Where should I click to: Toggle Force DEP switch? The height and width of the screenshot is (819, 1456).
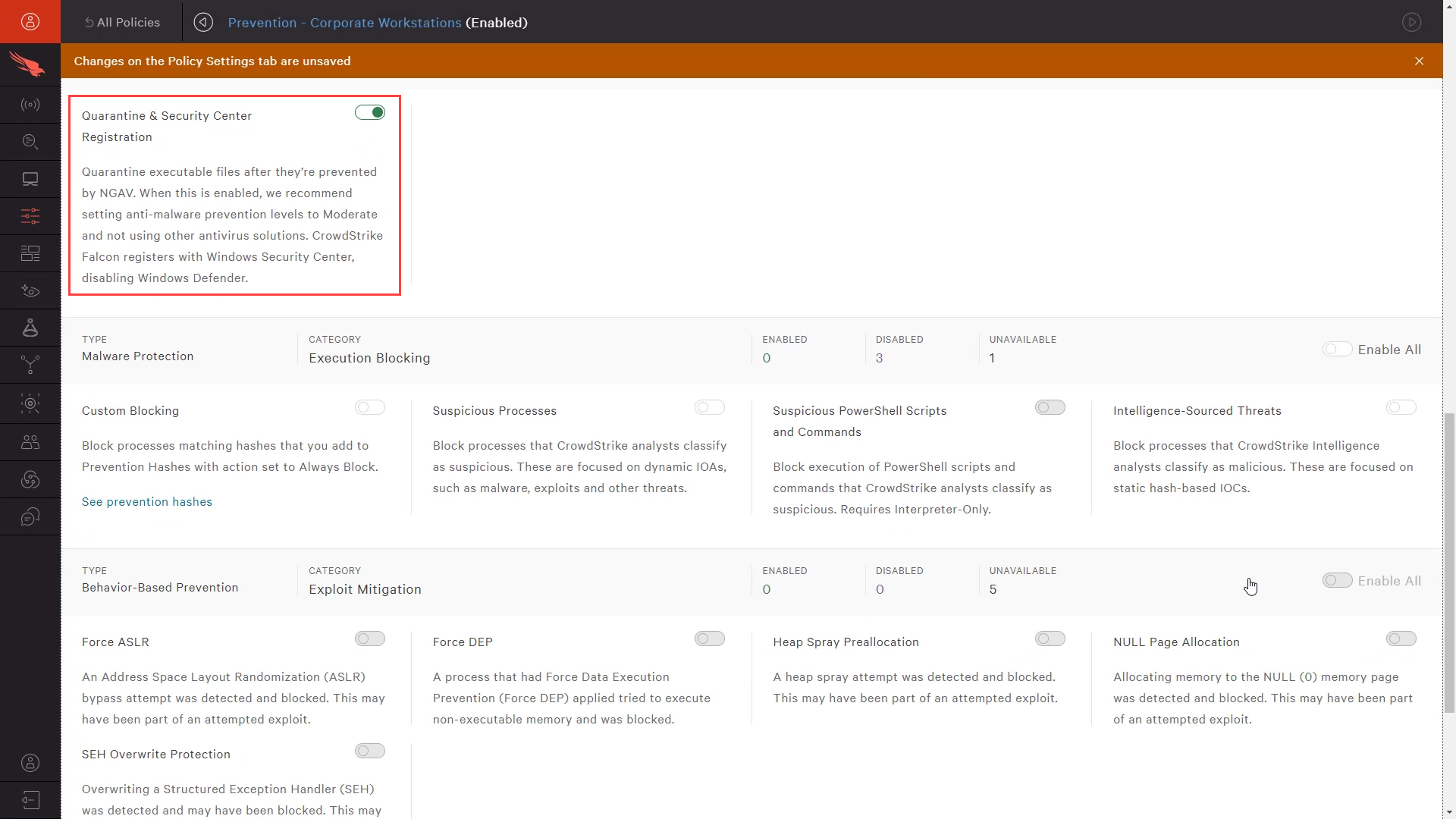[x=710, y=639]
